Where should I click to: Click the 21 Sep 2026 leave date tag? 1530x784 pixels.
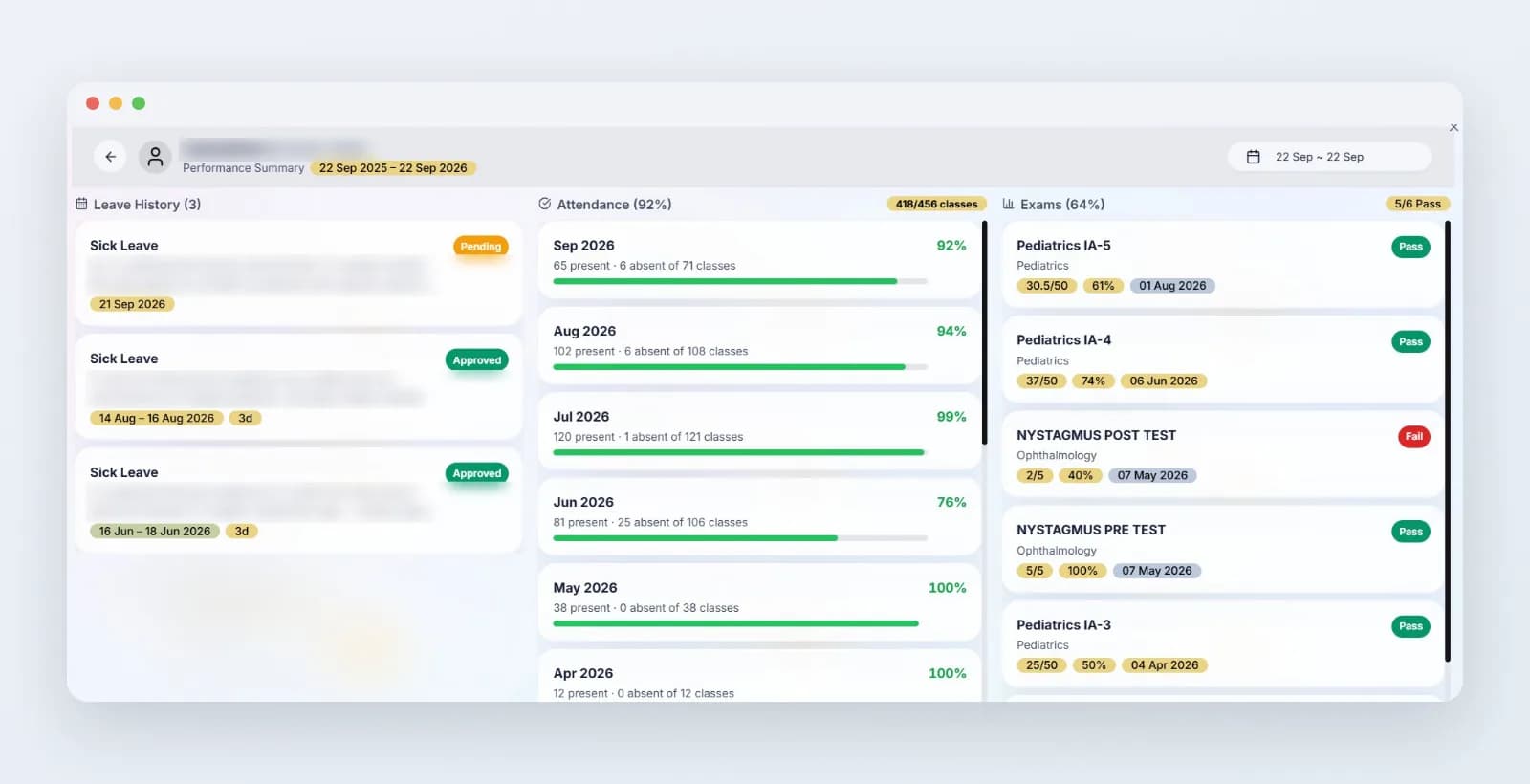click(132, 304)
